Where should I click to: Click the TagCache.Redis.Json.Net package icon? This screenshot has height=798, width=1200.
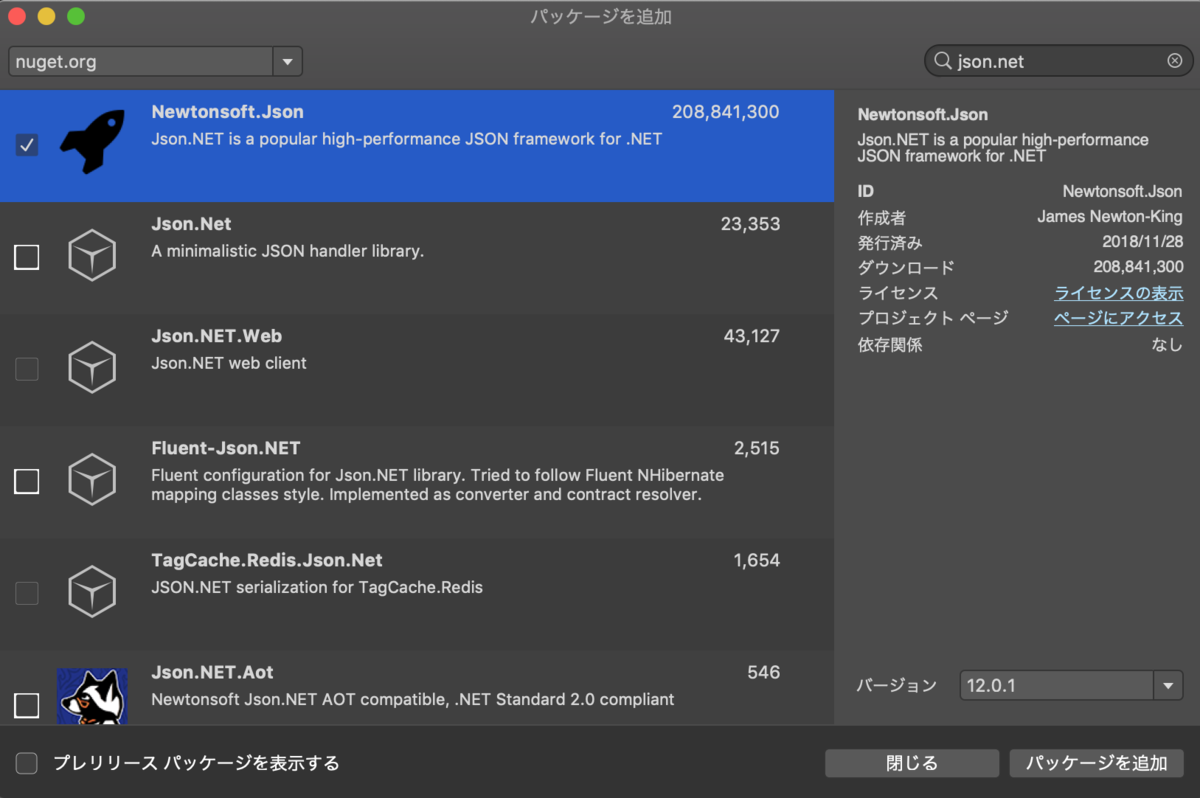click(92, 591)
